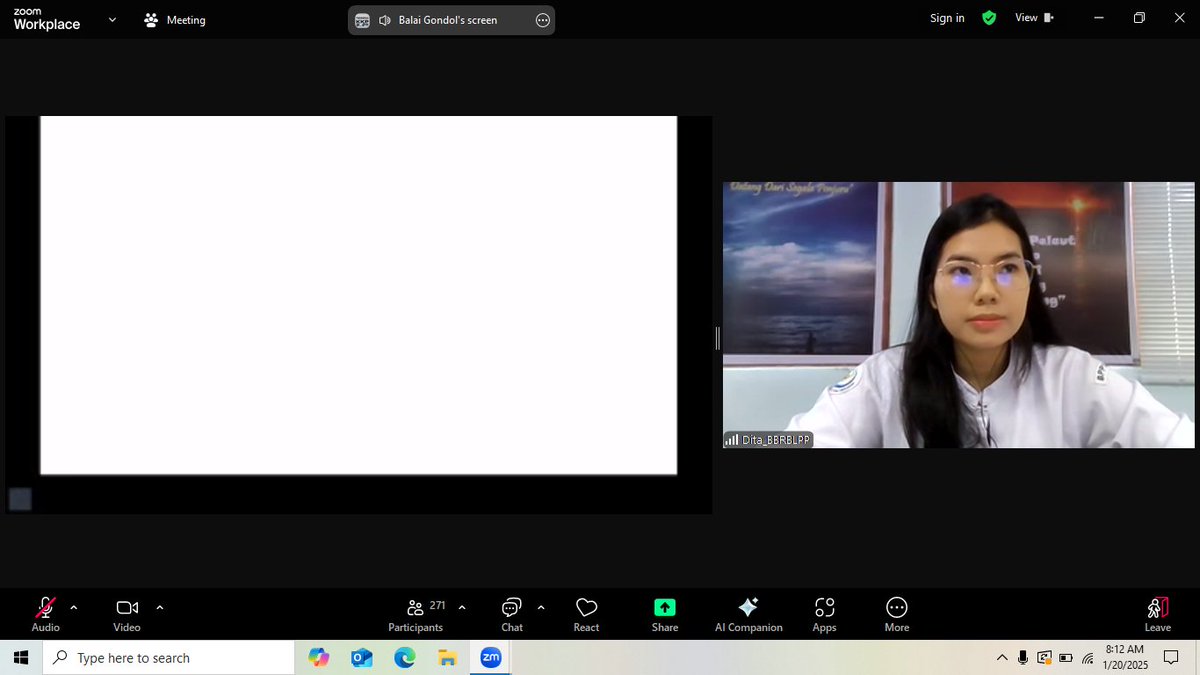This screenshot has height=675, width=1200.
Task: Check the battery status tray icon
Action: 1066,658
